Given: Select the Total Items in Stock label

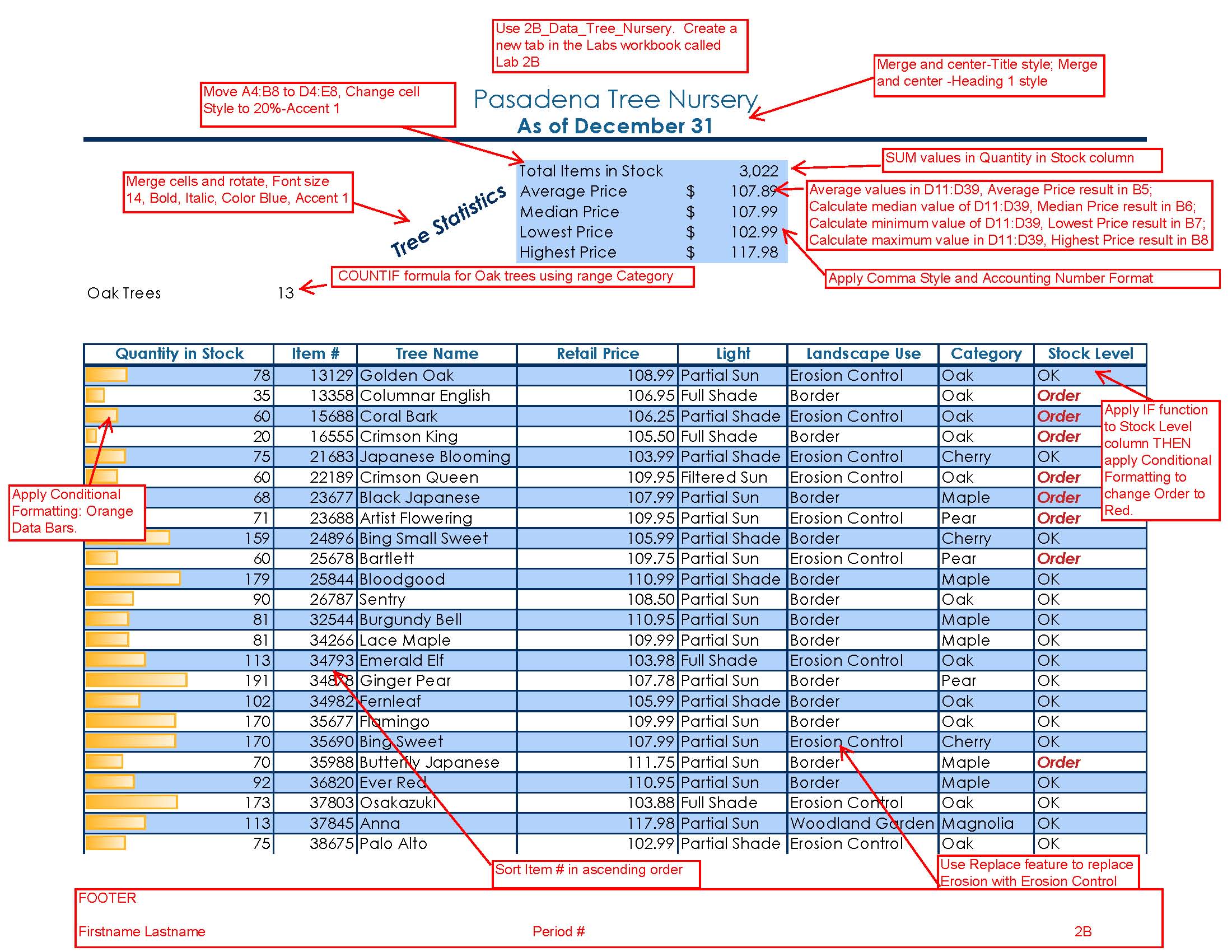Looking at the screenshot, I should (x=591, y=171).
